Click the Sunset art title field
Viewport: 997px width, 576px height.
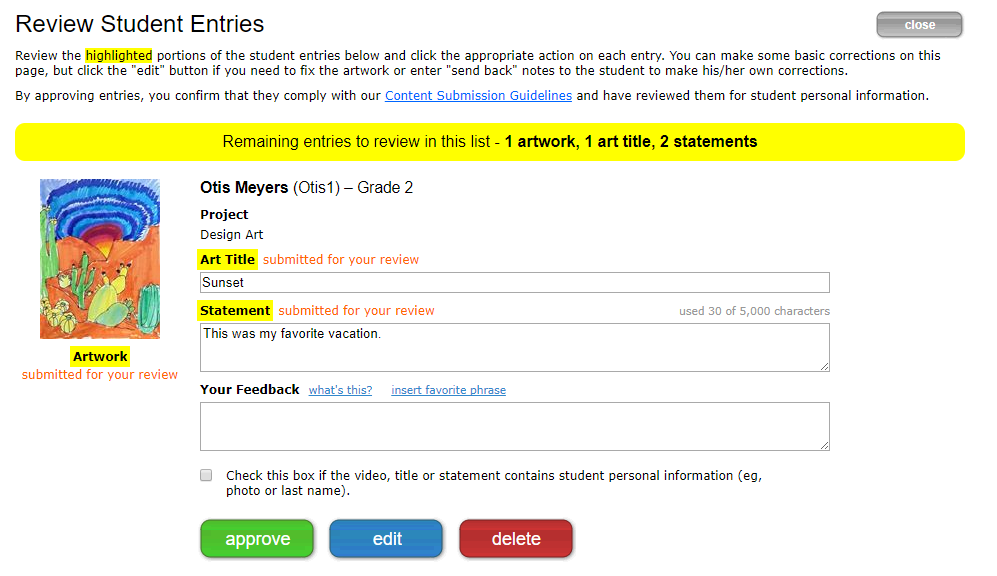(x=514, y=282)
